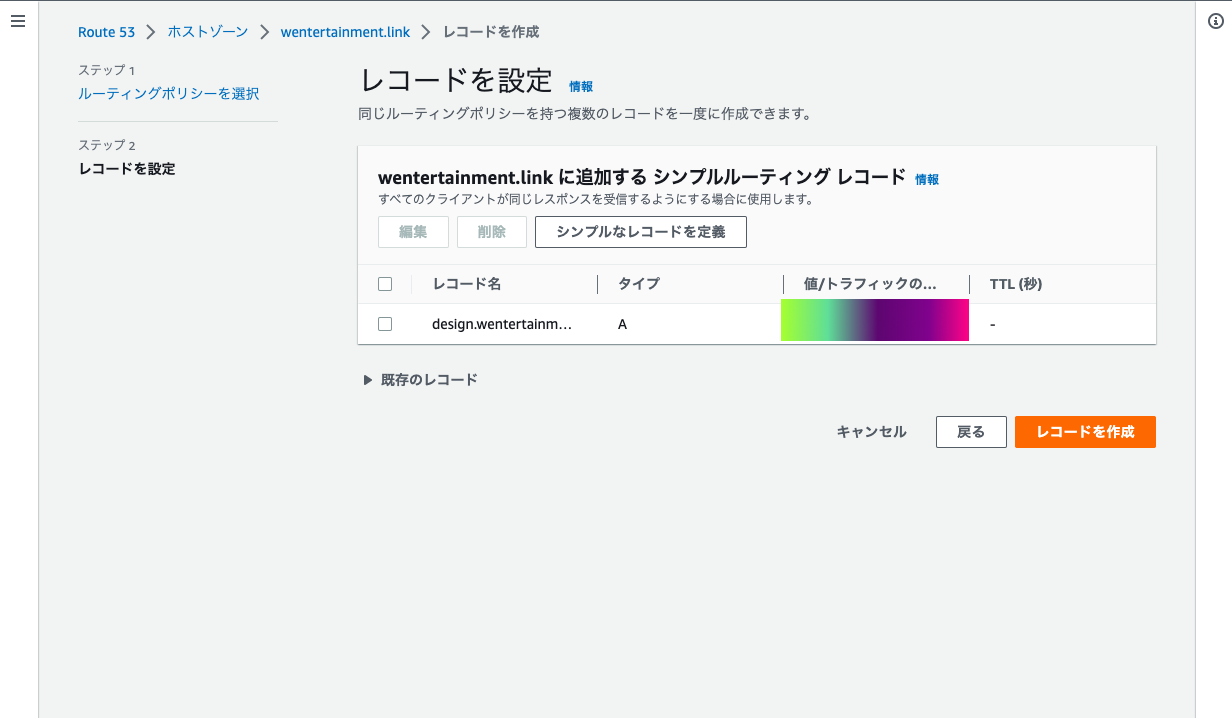The height and width of the screenshot is (718, 1232).
Task: Go to ホストゾーン breadcrumb
Action: pos(207,32)
